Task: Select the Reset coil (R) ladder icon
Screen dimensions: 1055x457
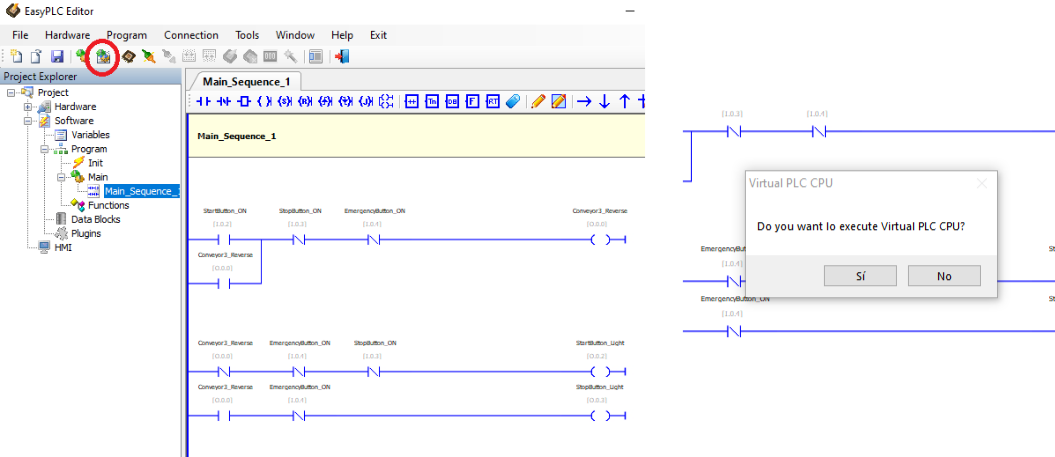Action: coord(305,102)
